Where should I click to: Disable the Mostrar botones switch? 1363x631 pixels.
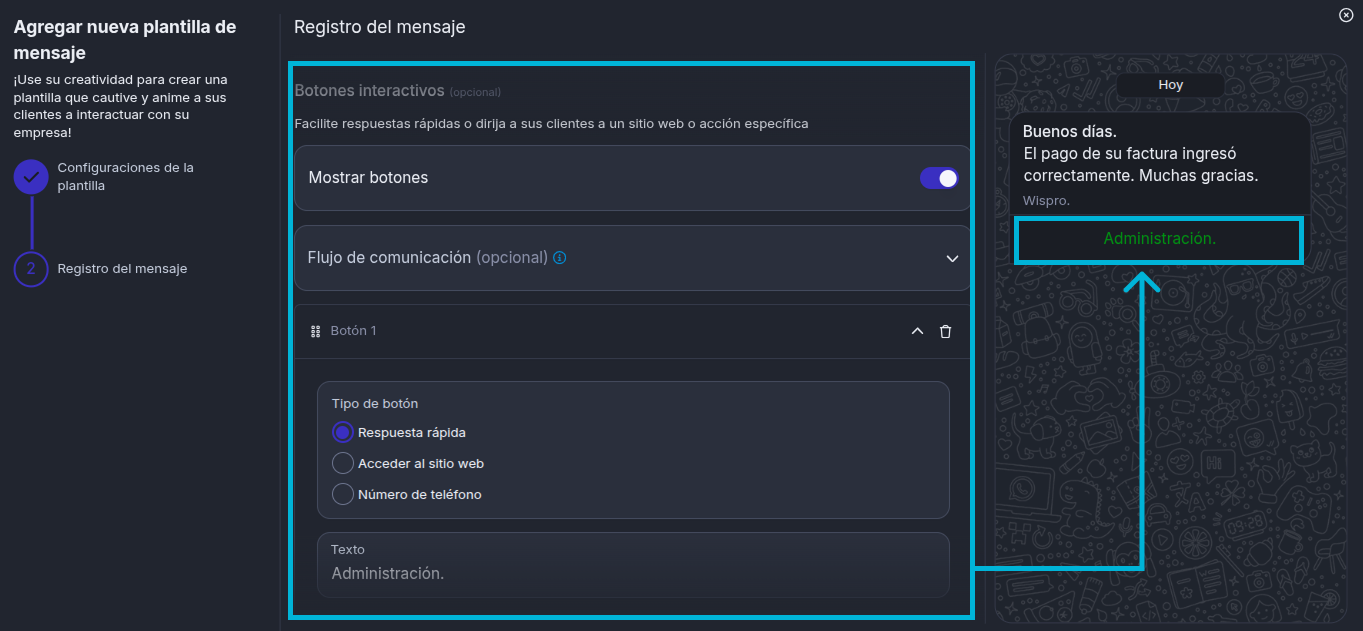938,177
